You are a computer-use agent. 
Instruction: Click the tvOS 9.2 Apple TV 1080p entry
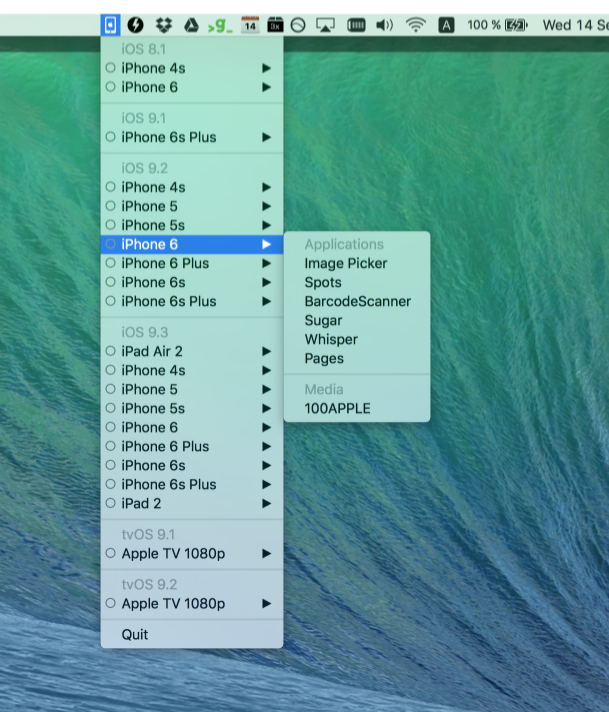click(192, 603)
